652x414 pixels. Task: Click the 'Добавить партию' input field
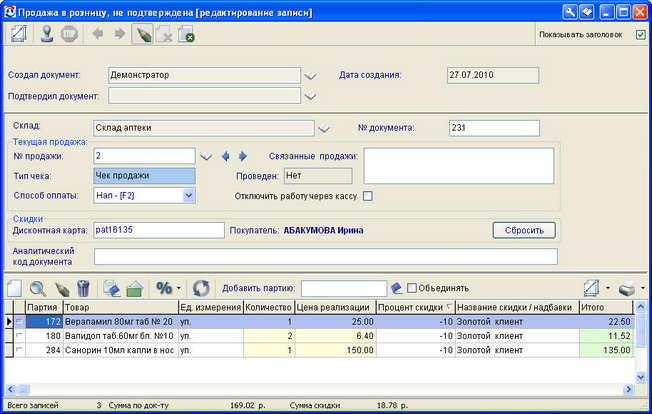(x=344, y=288)
